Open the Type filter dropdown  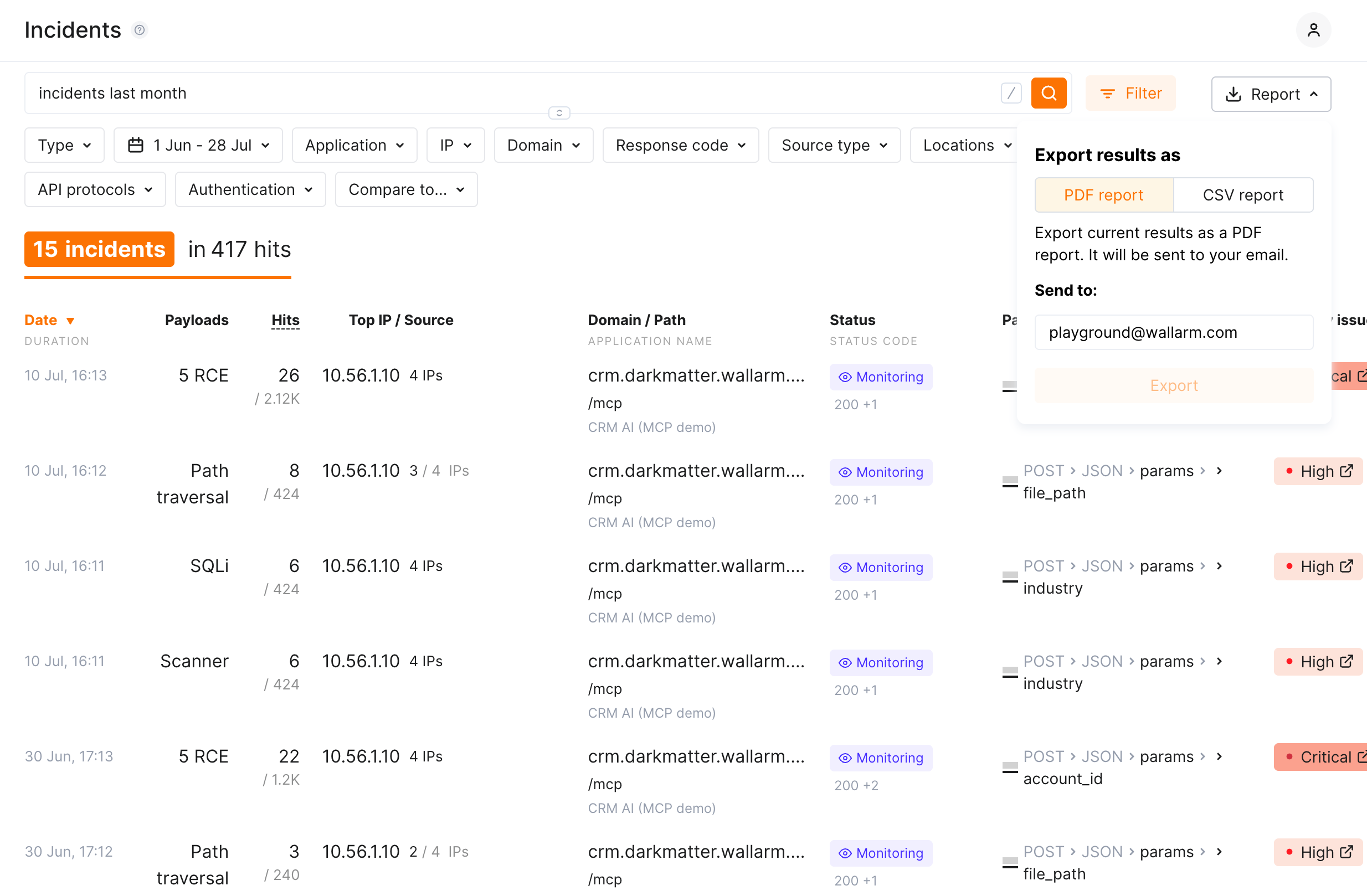pos(64,145)
